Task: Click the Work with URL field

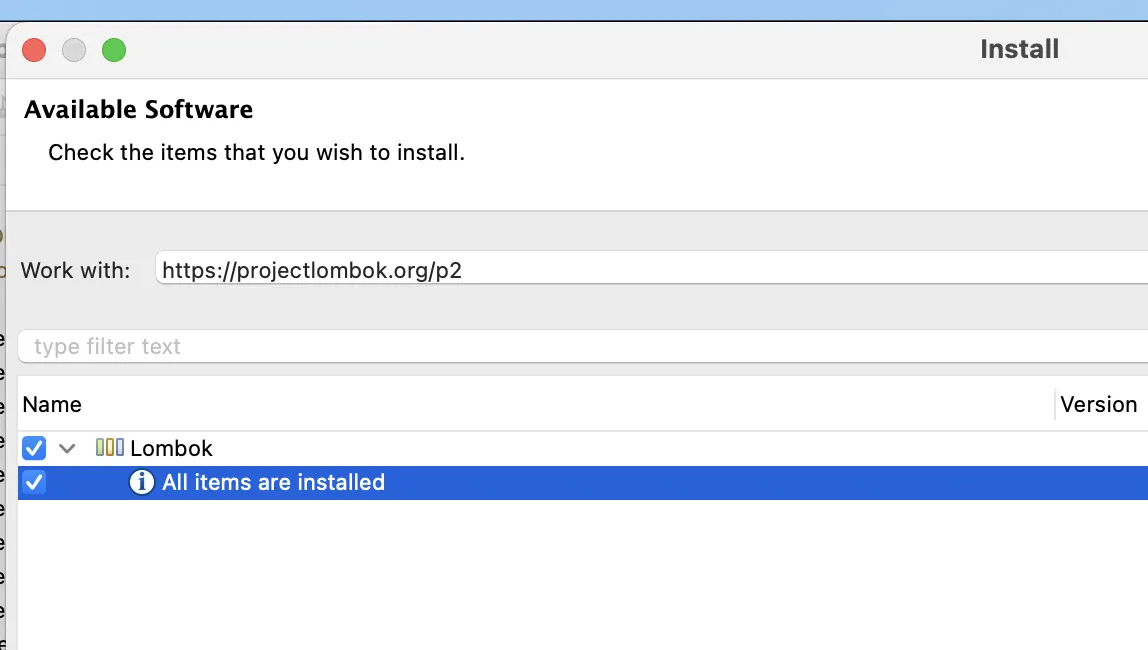Action: coord(640,269)
